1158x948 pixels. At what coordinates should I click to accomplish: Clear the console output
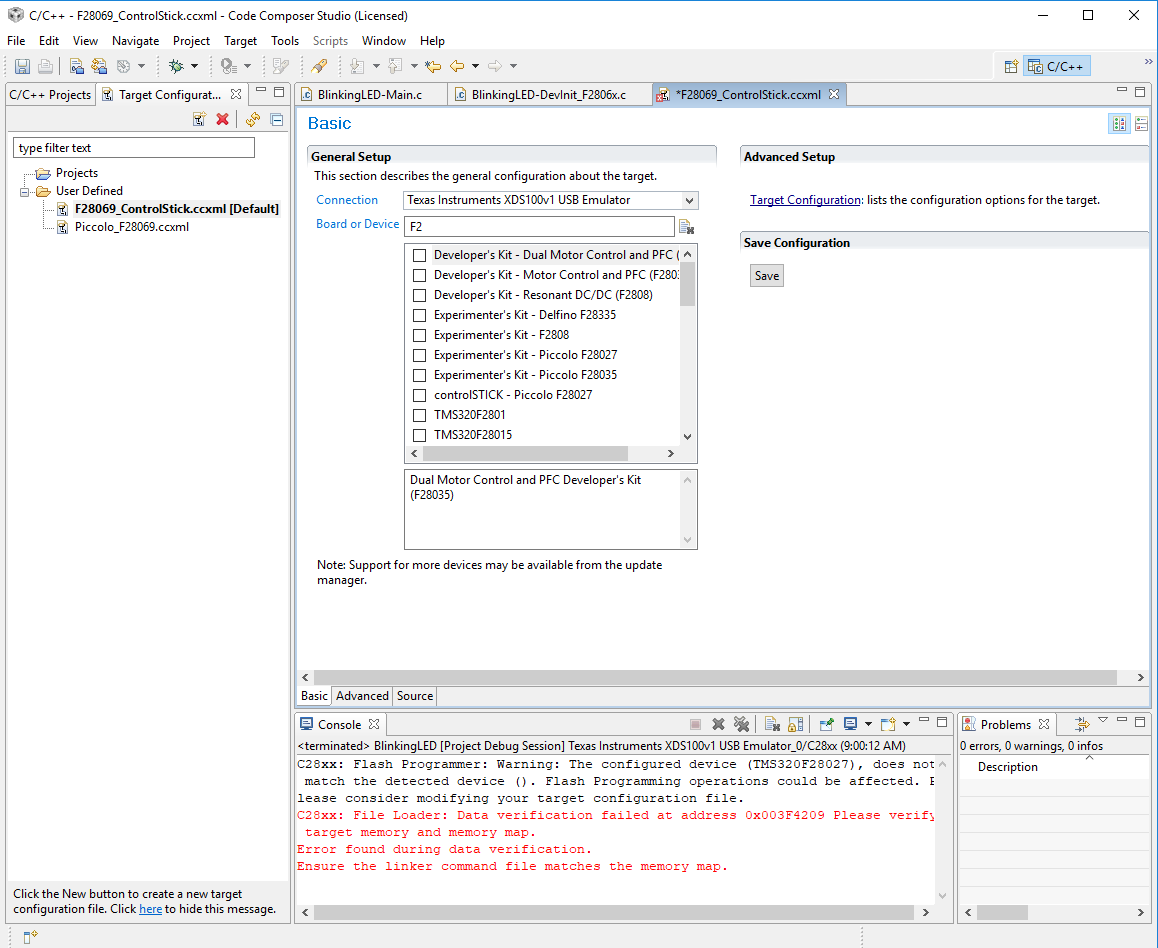coord(771,724)
